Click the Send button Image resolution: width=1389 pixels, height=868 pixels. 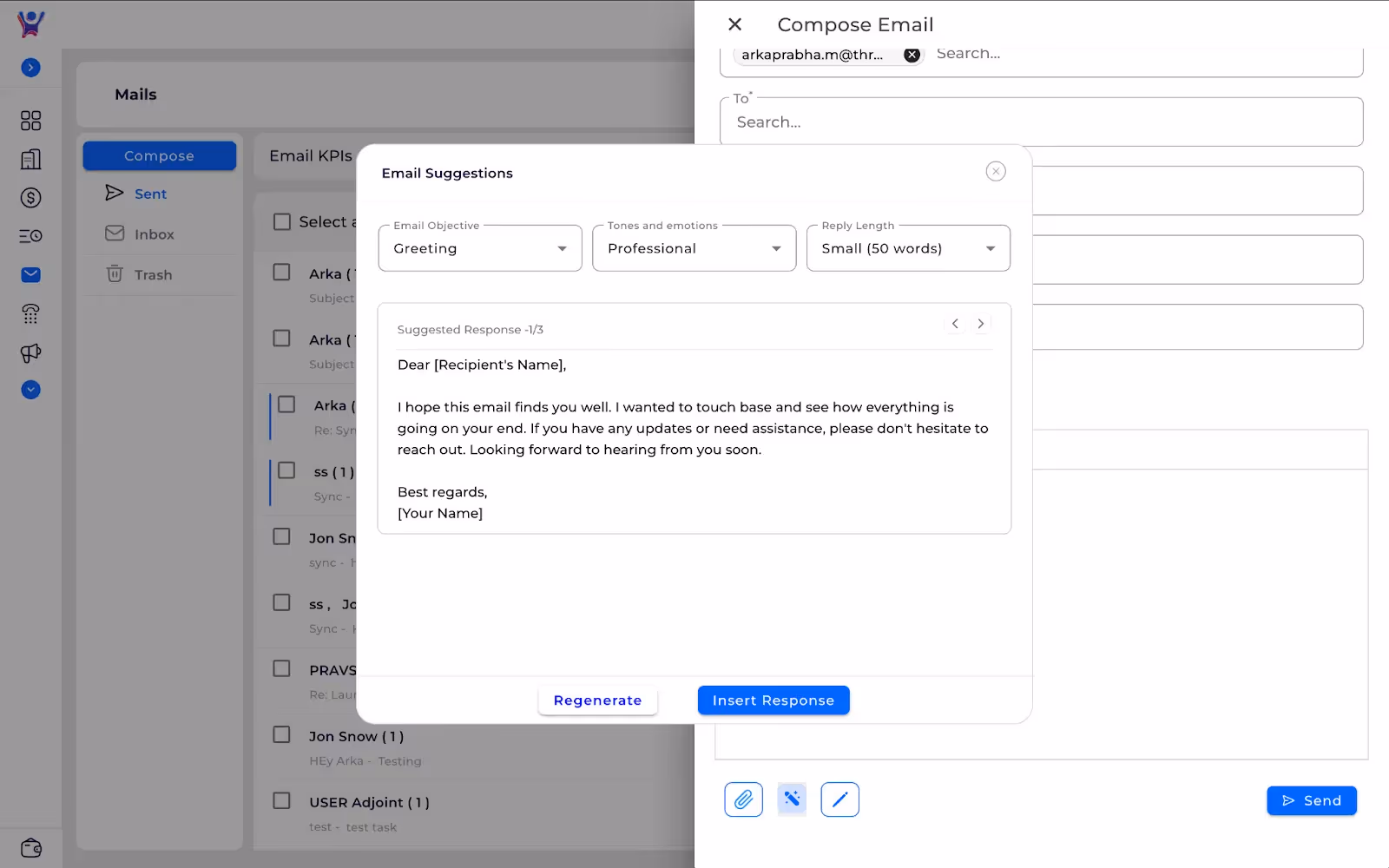coord(1312,801)
